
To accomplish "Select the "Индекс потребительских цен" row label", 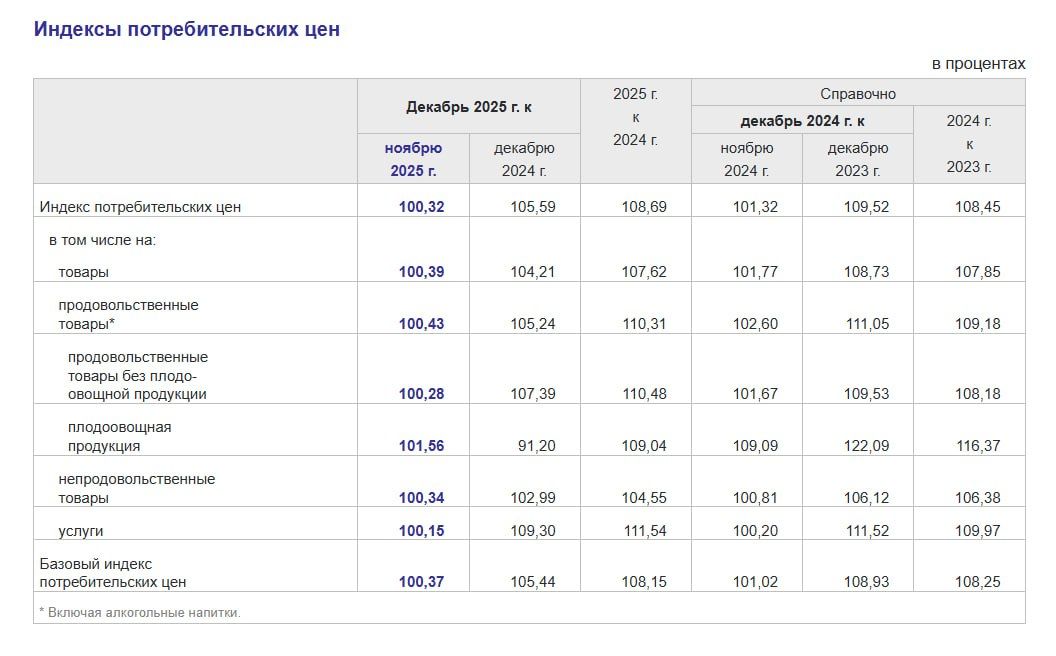I will click(141, 207).
